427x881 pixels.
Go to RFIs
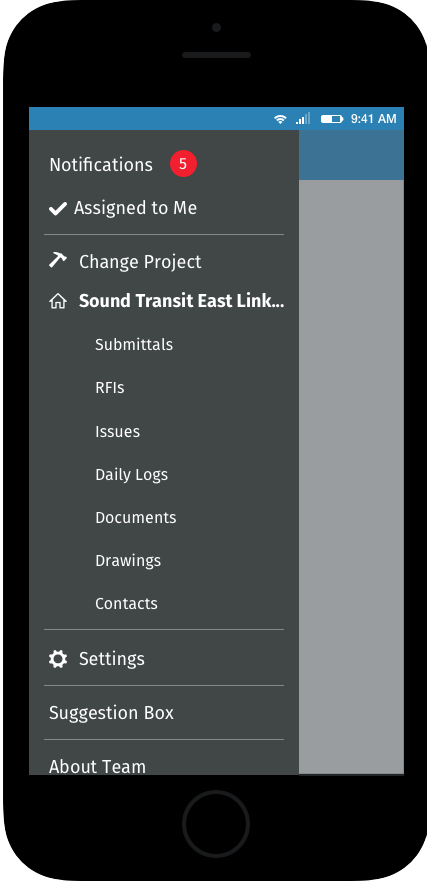pyautogui.click(x=110, y=388)
